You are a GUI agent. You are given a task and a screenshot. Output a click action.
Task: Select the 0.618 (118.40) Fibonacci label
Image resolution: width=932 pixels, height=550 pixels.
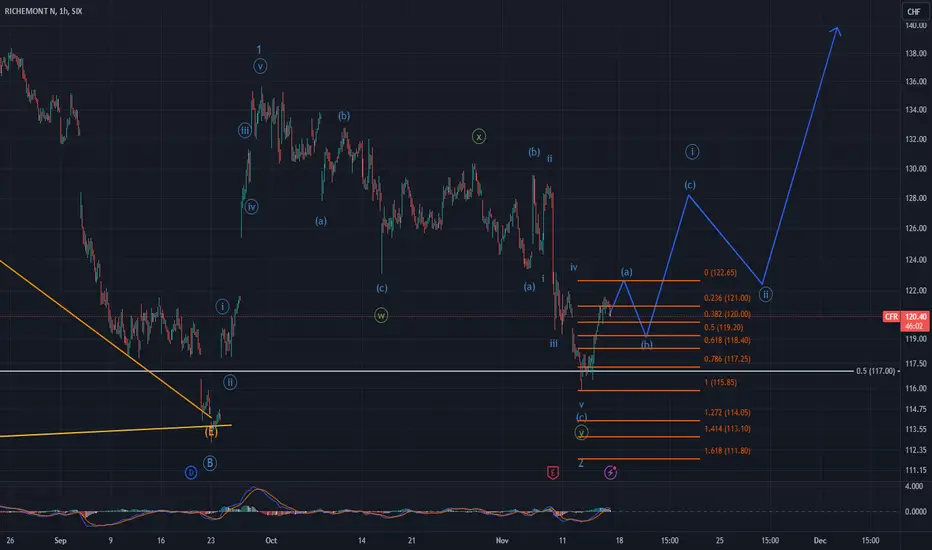click(727, 341)
